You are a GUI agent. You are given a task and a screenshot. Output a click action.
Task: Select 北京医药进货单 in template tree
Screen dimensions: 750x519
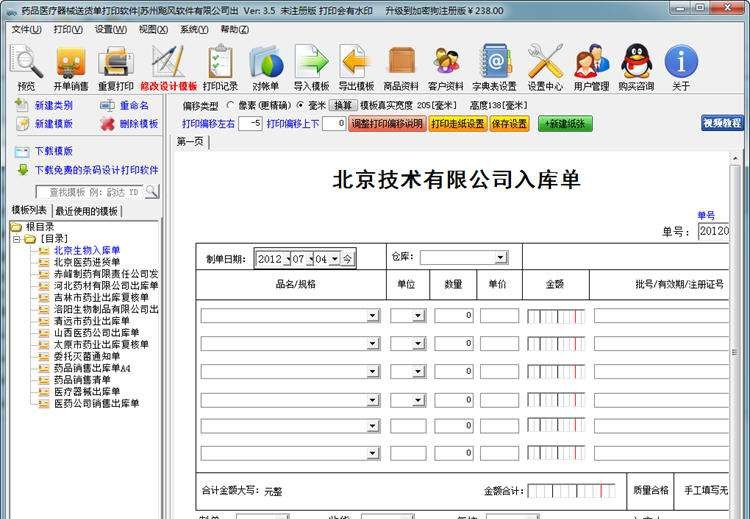[x=86, y=261]
